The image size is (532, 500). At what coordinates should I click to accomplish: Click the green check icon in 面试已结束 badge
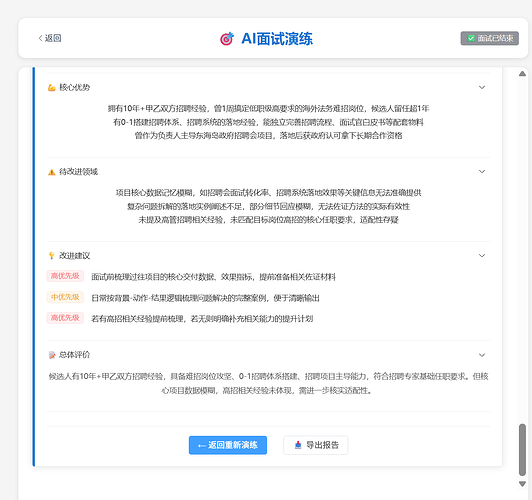(x=471, y=38)
